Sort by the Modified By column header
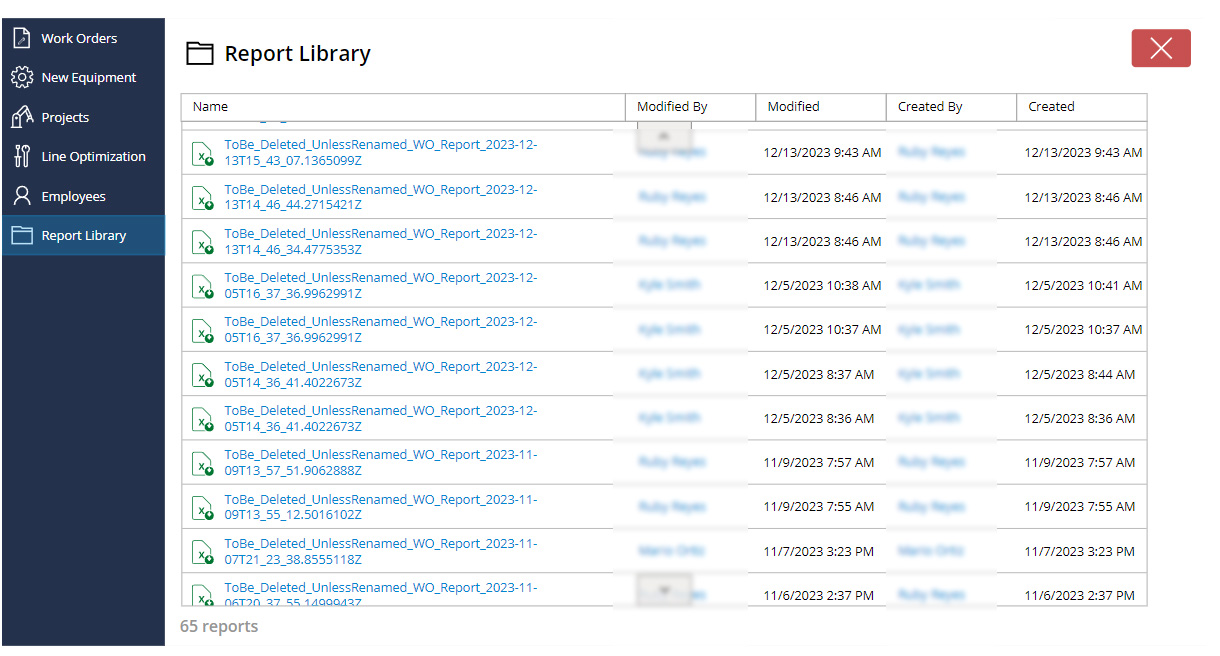 672,107
